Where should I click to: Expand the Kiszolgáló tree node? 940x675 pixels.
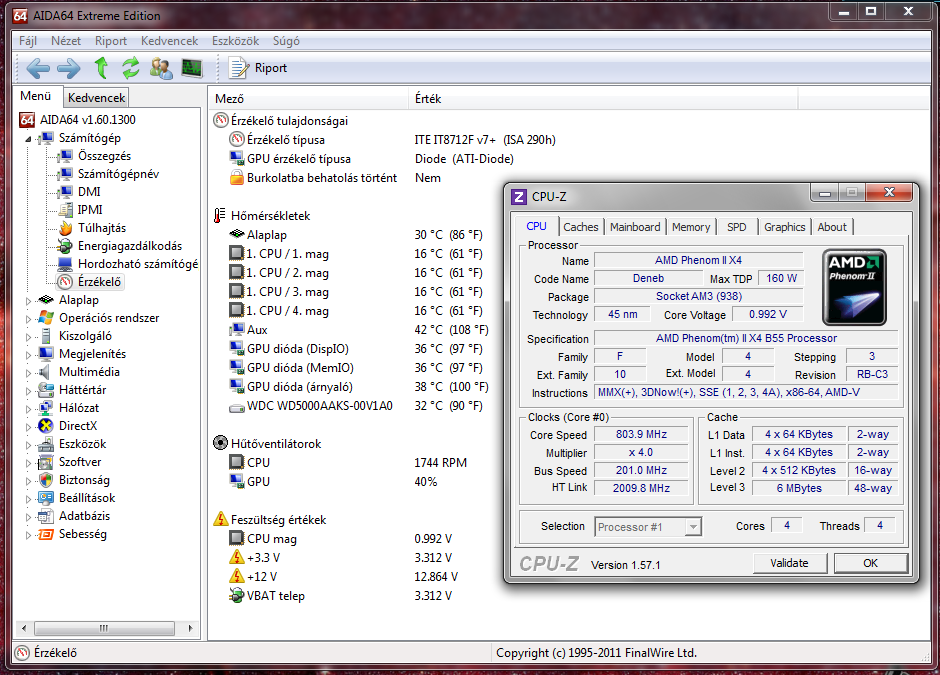[28, 336]
